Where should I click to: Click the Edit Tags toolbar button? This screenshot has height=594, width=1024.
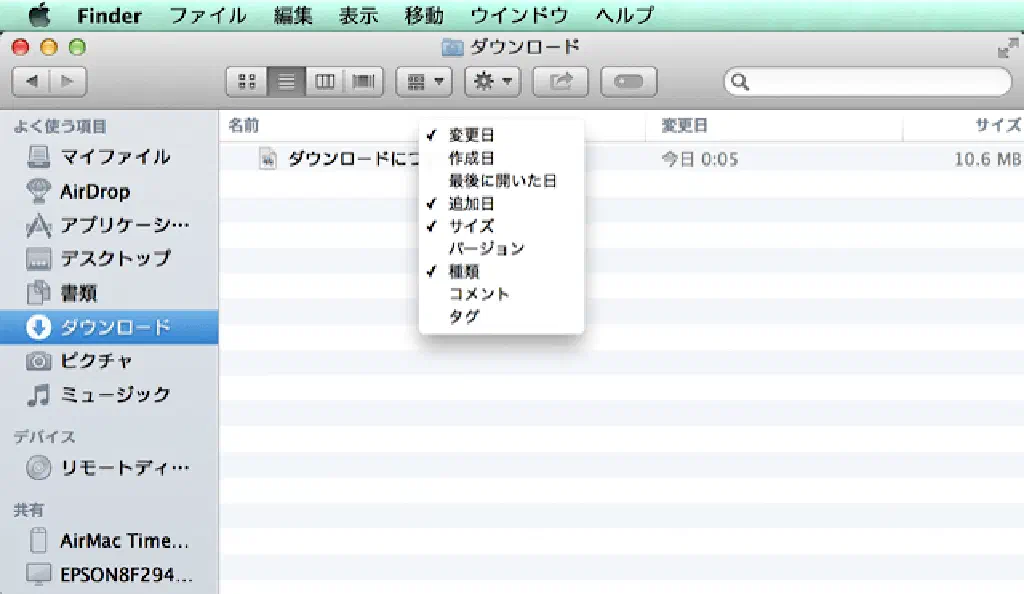[629, 82]
